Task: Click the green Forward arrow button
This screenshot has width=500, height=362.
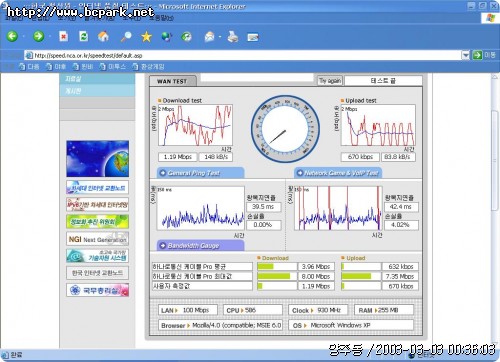Action: pos(38,36)
